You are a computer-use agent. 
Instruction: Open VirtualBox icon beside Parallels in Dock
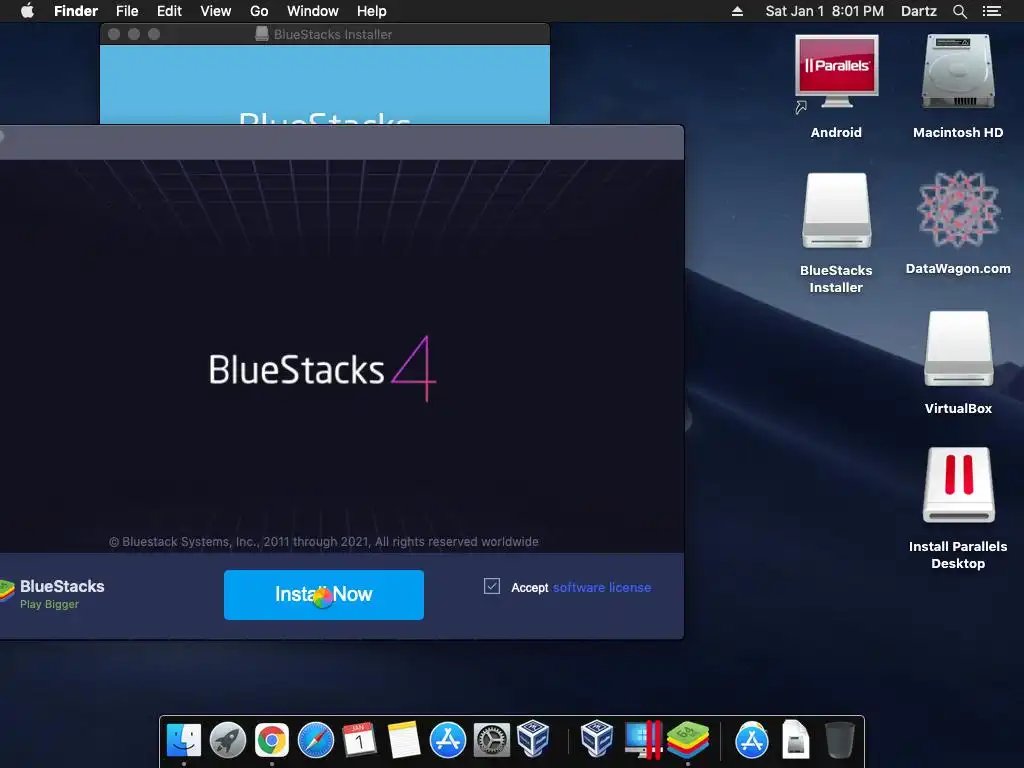tap(597, 739)
